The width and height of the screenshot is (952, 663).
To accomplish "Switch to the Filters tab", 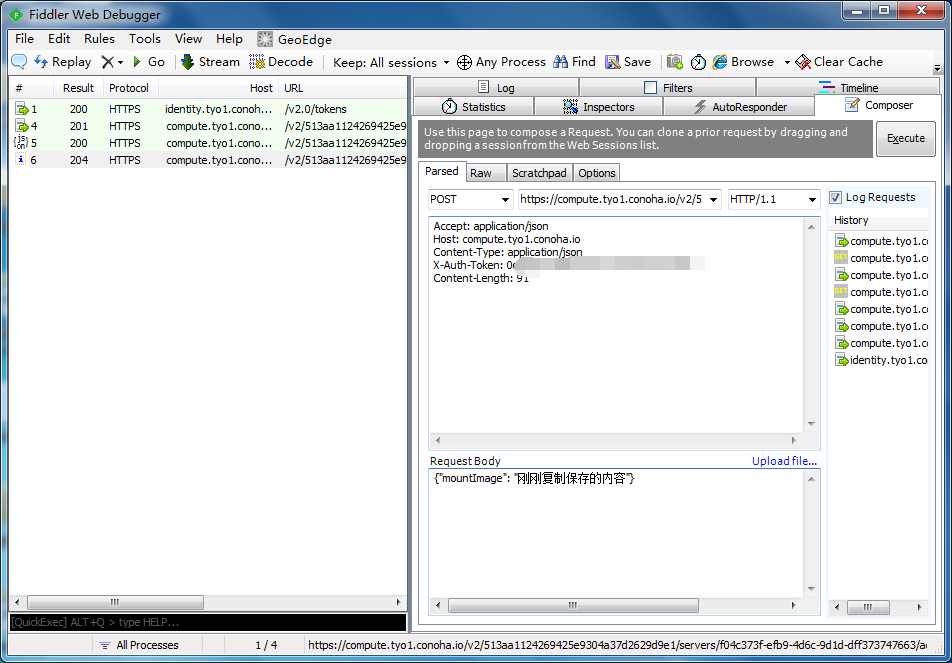I will [x=668, y=87].
